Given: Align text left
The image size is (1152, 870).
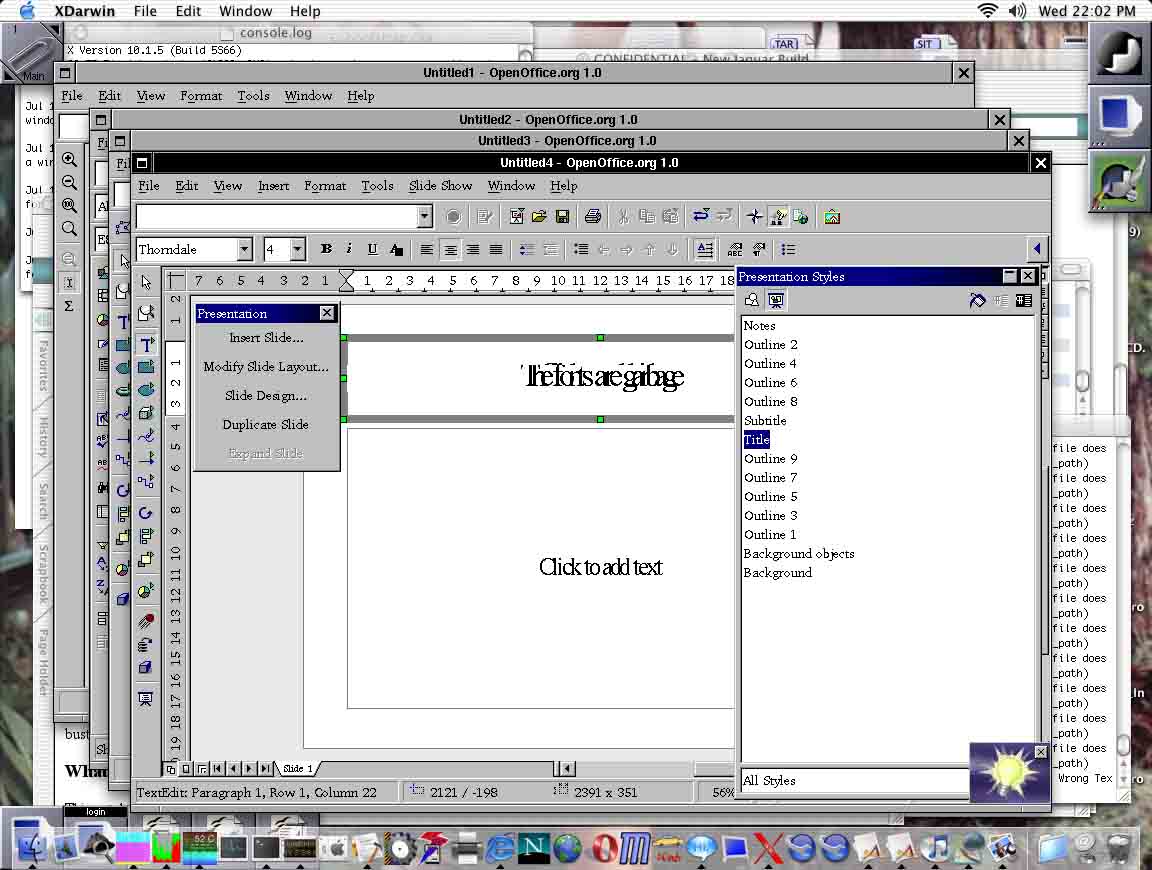Looking at the screenshot, I should [426, 250].
